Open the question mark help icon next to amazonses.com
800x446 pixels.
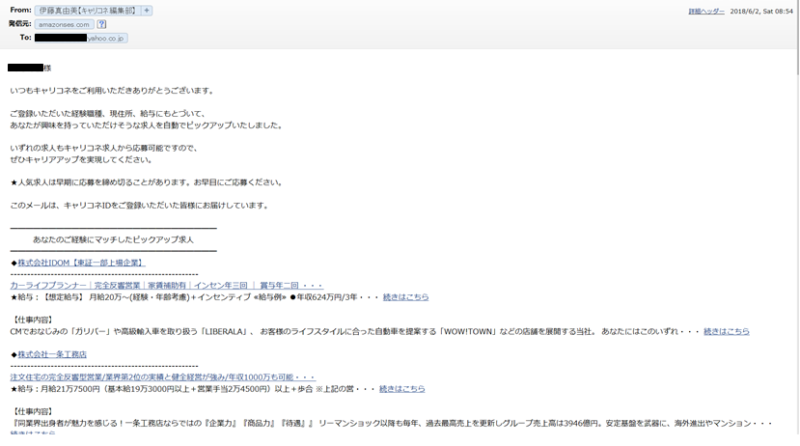pyautogui.click(x=102, y=24)
